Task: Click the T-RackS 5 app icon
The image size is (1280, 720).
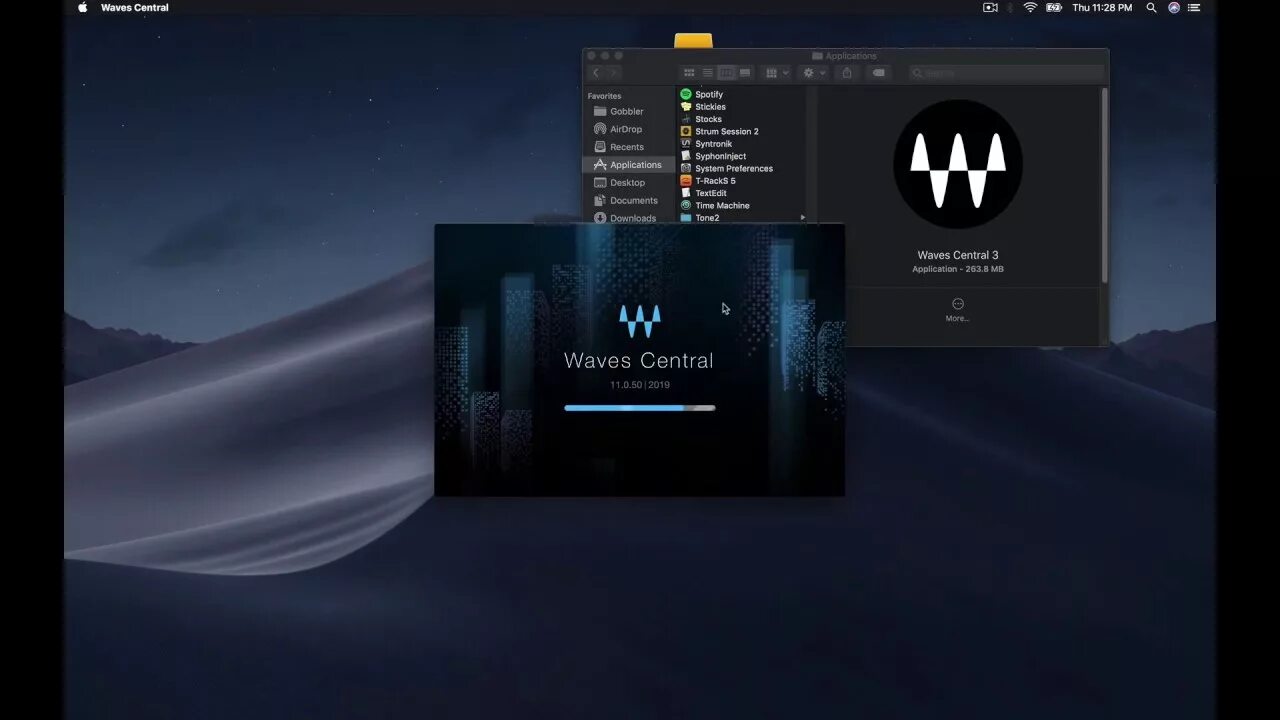Action: pos(686,181)
